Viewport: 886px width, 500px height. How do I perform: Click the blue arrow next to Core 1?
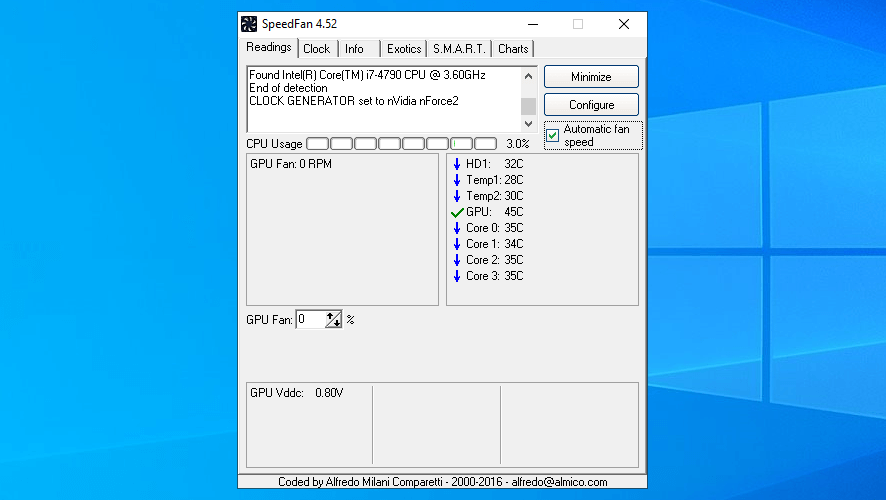(x=457, y=244)
